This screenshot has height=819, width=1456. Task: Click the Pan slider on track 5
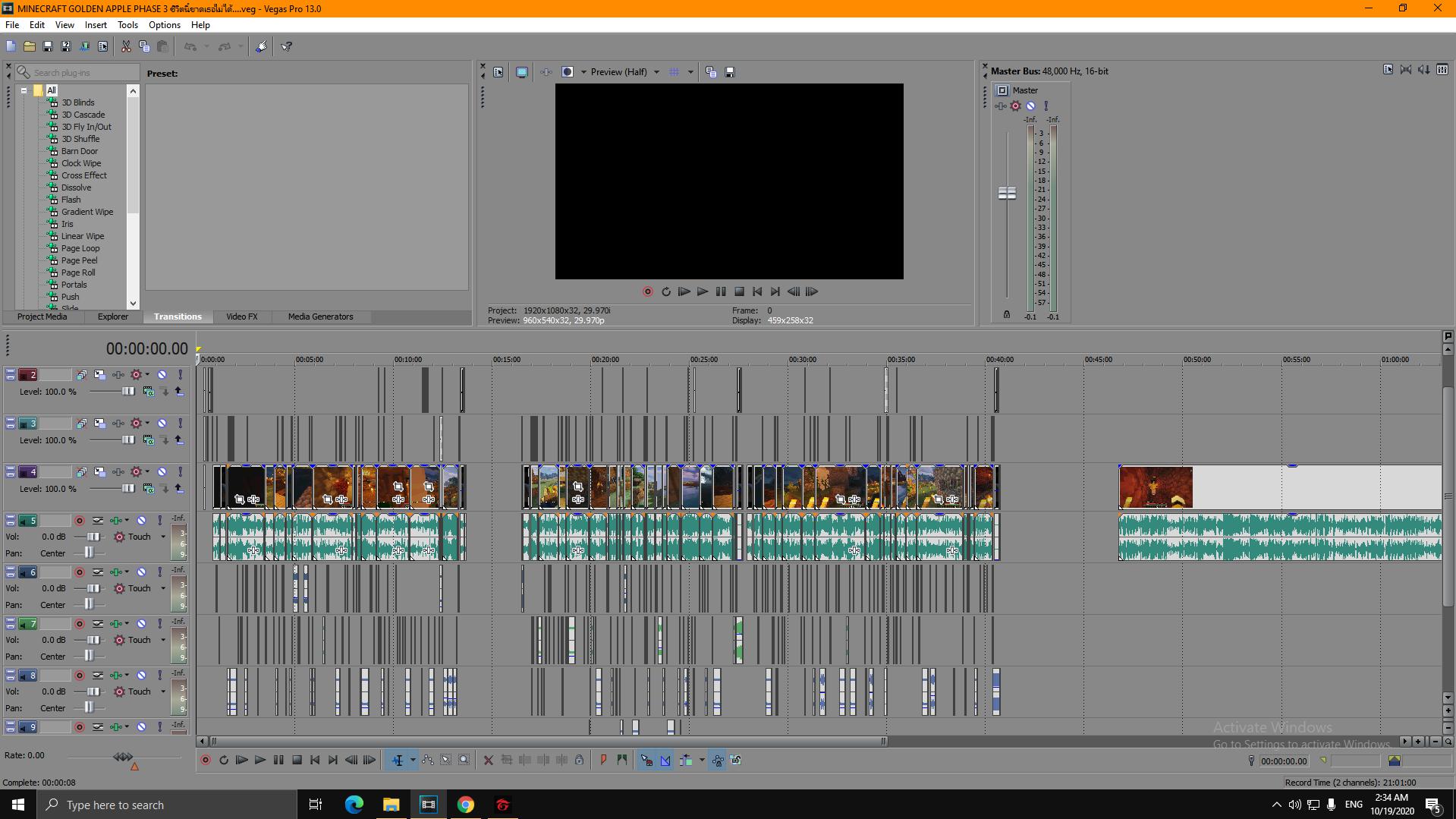pos(90,553)
